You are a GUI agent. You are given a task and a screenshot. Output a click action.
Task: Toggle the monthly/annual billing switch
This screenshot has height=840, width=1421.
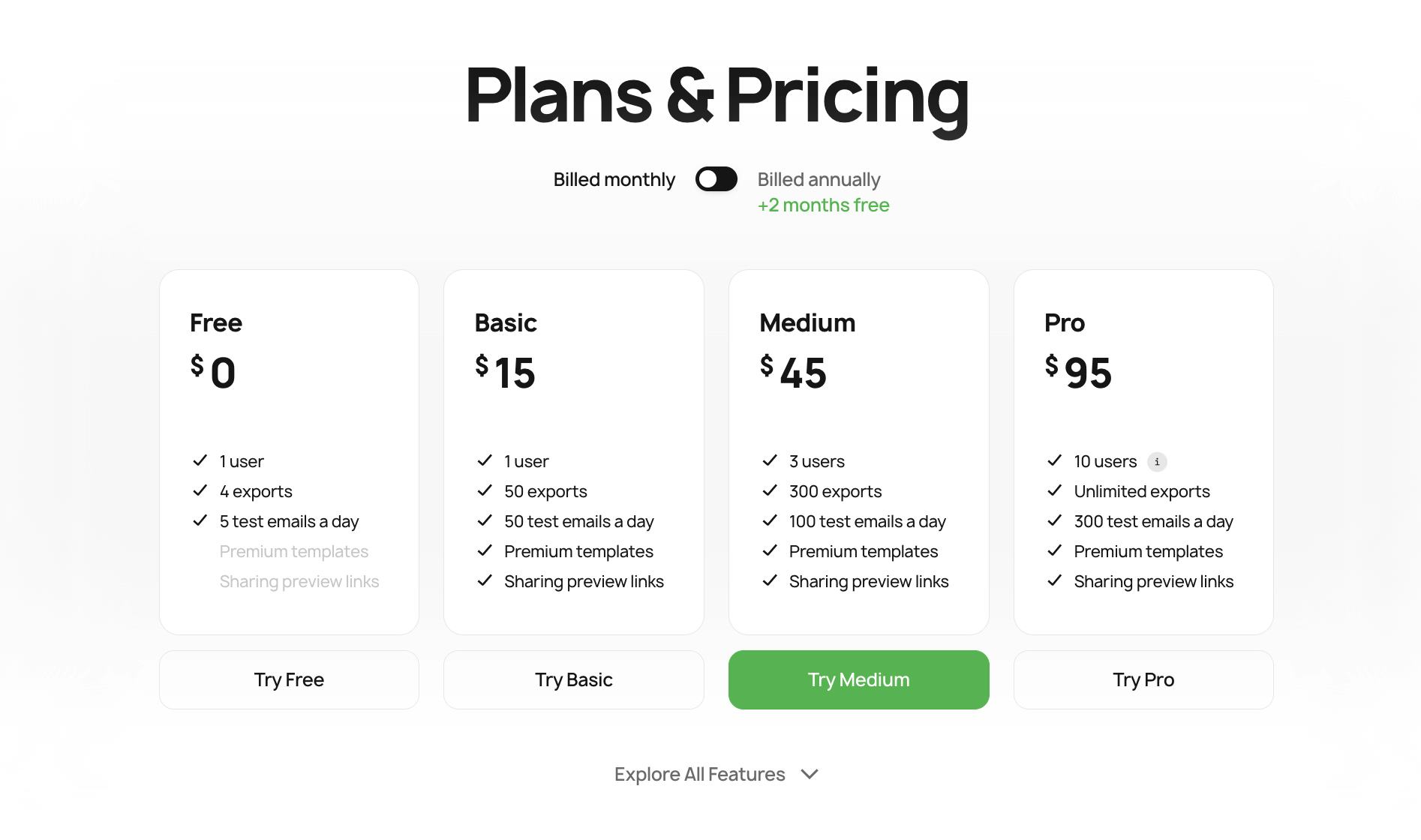coord(716,179)
